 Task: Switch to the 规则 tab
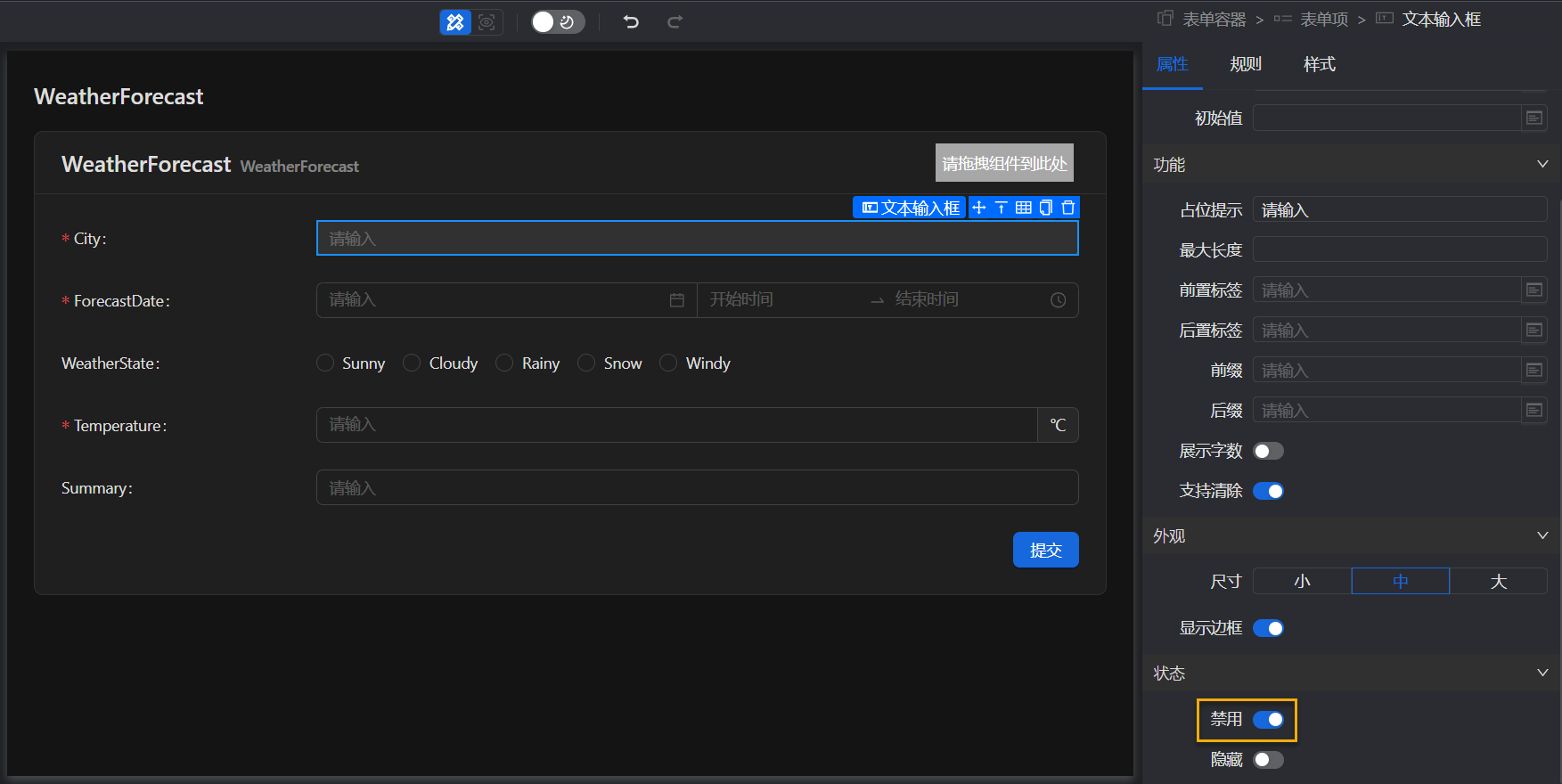click(1246, 64)
